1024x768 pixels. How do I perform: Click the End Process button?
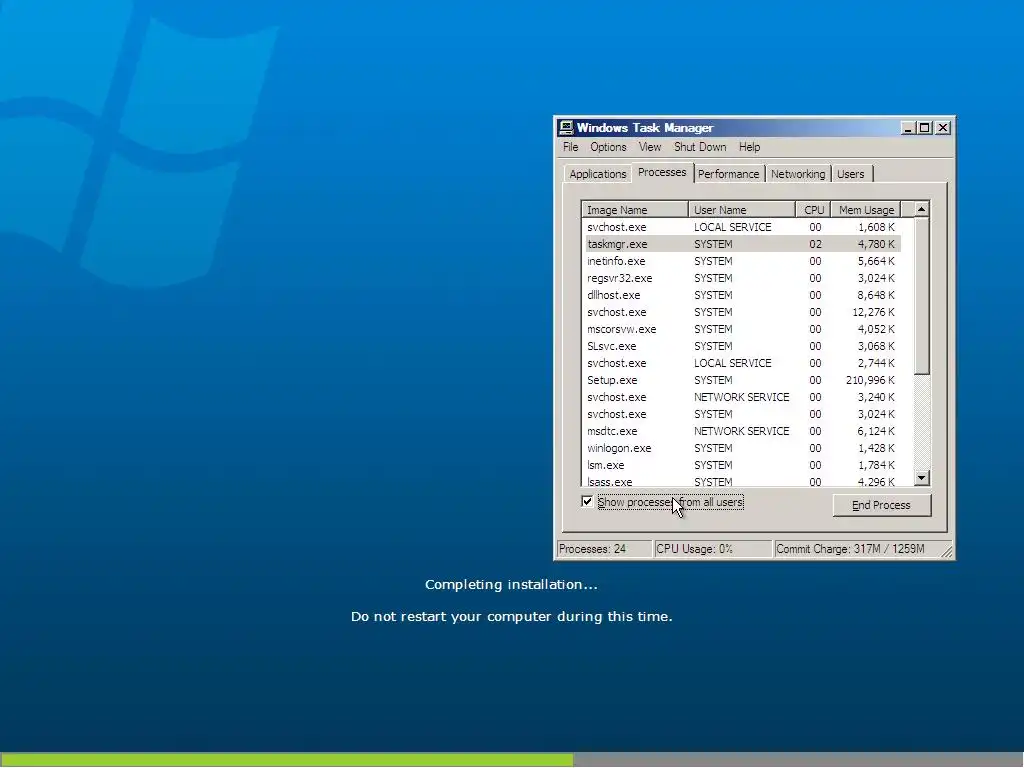pos(881,505)
